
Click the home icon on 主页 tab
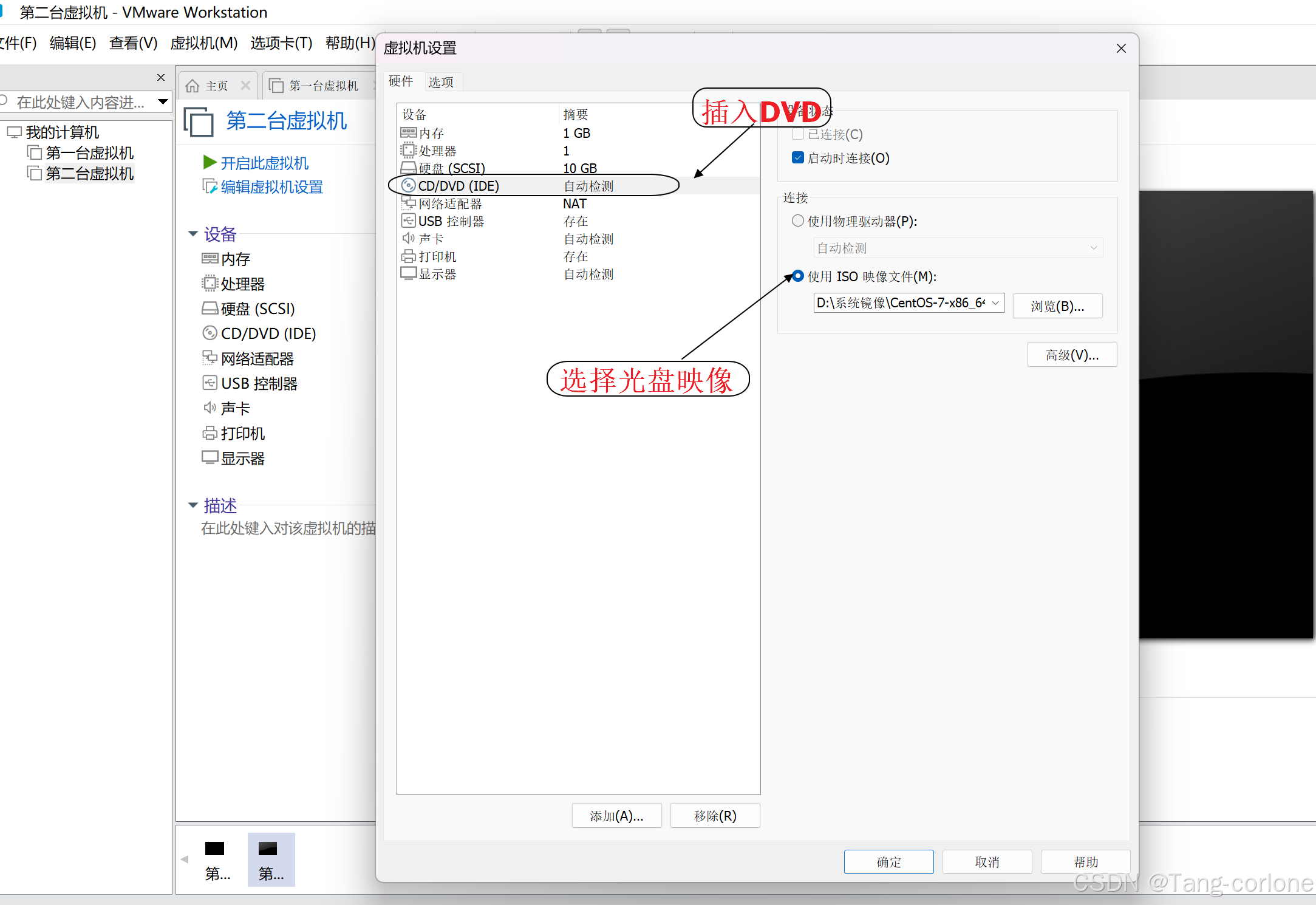[193, 86]
